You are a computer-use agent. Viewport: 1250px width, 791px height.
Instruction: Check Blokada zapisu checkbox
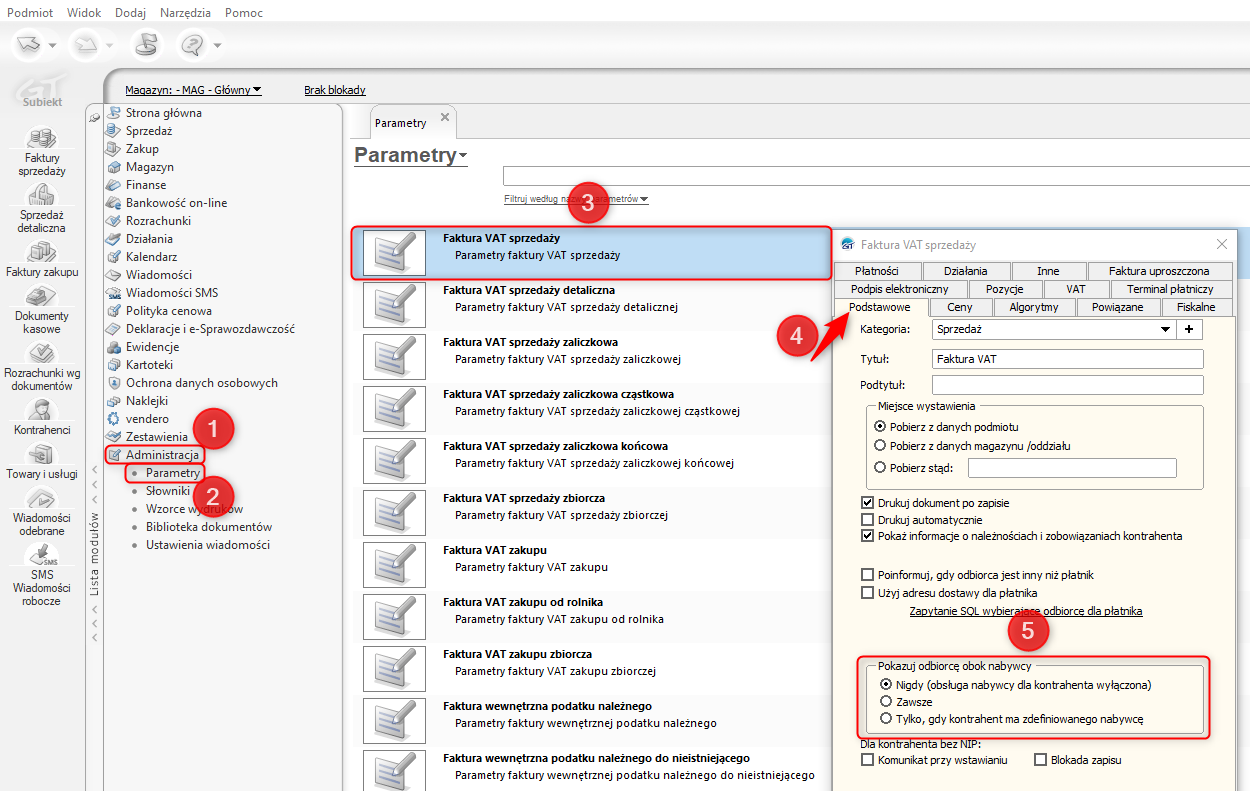1041,760
